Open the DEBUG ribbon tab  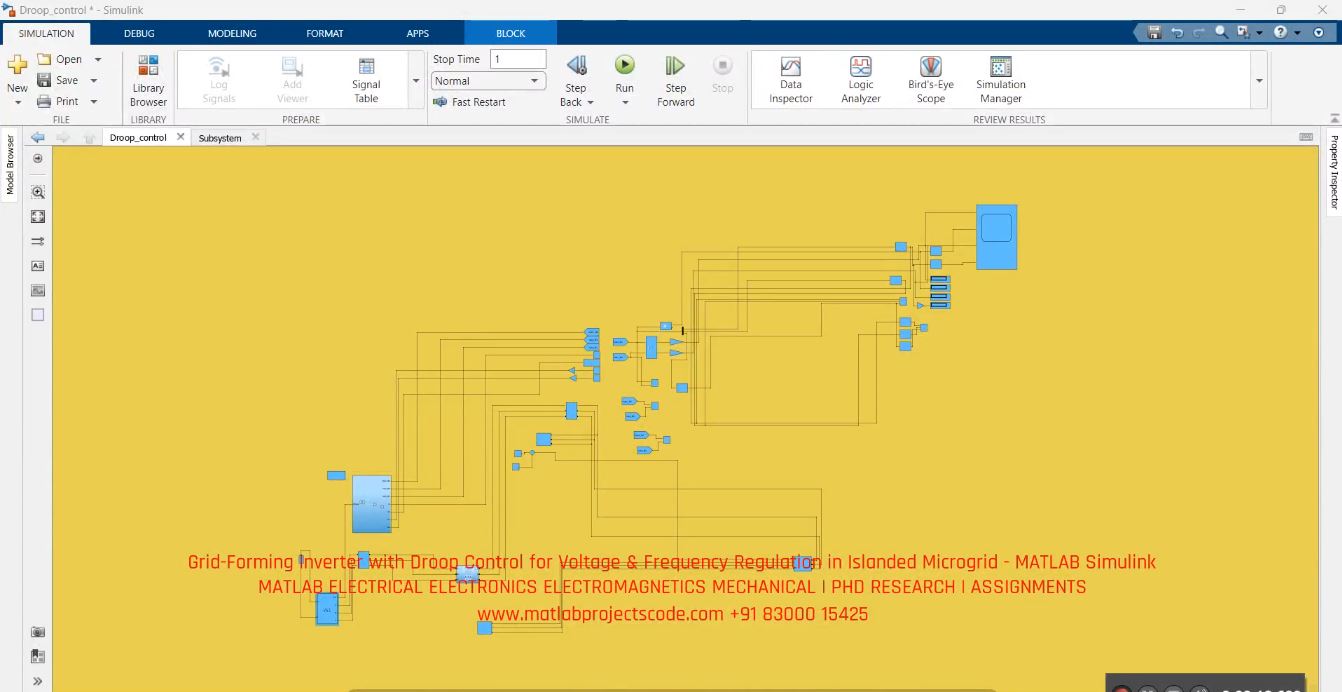pyautogui.click(x=139, y=33)
